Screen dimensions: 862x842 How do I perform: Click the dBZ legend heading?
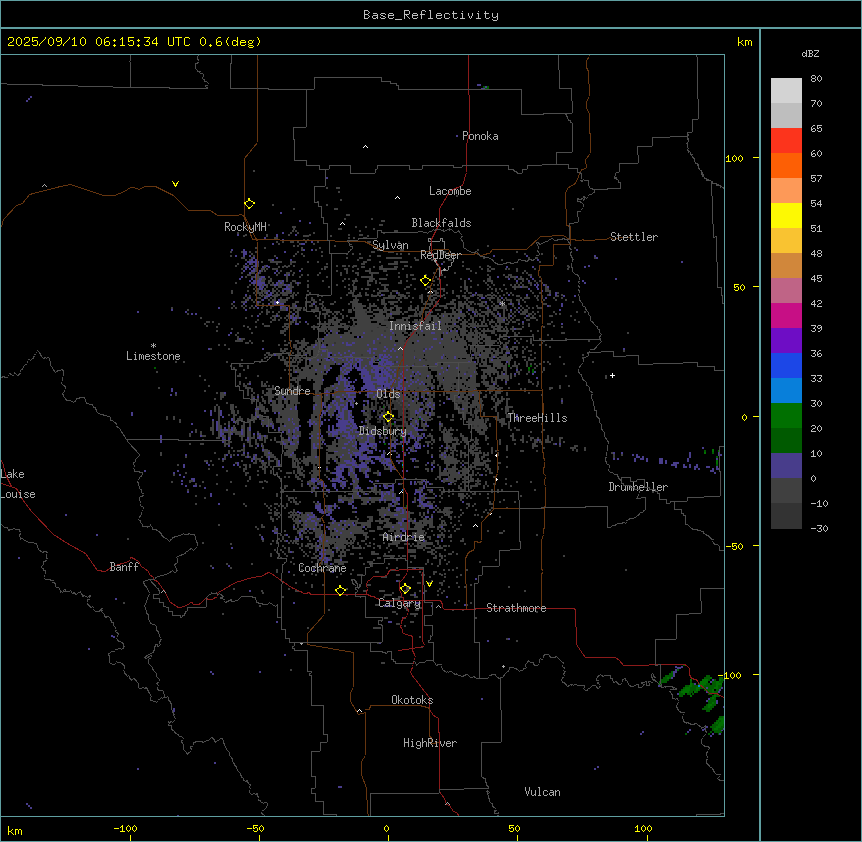(810, 53)
